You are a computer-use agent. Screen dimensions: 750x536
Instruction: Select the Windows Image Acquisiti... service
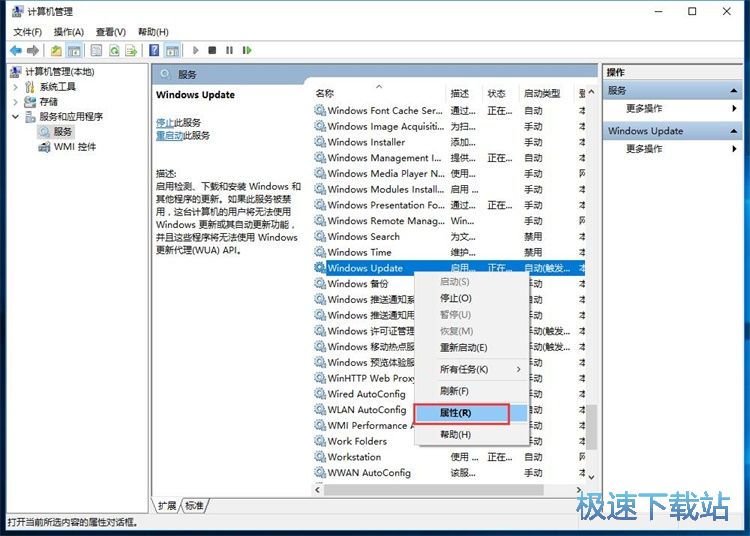click(x=449, y=126)
